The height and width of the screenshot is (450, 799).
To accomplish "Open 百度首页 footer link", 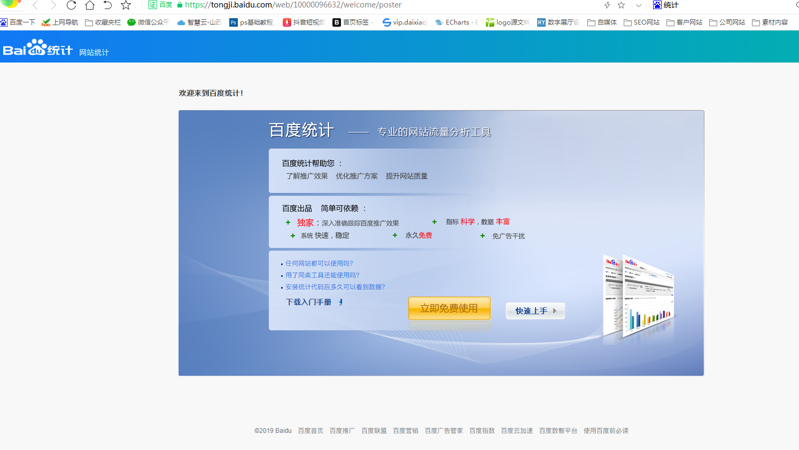I will pyautogui.click(x=311, y=431).
